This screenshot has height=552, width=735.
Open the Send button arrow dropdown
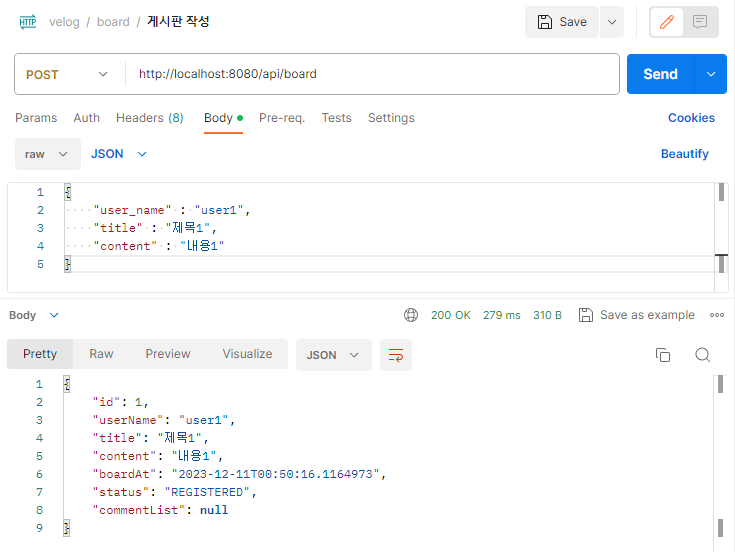click(711, 74)
